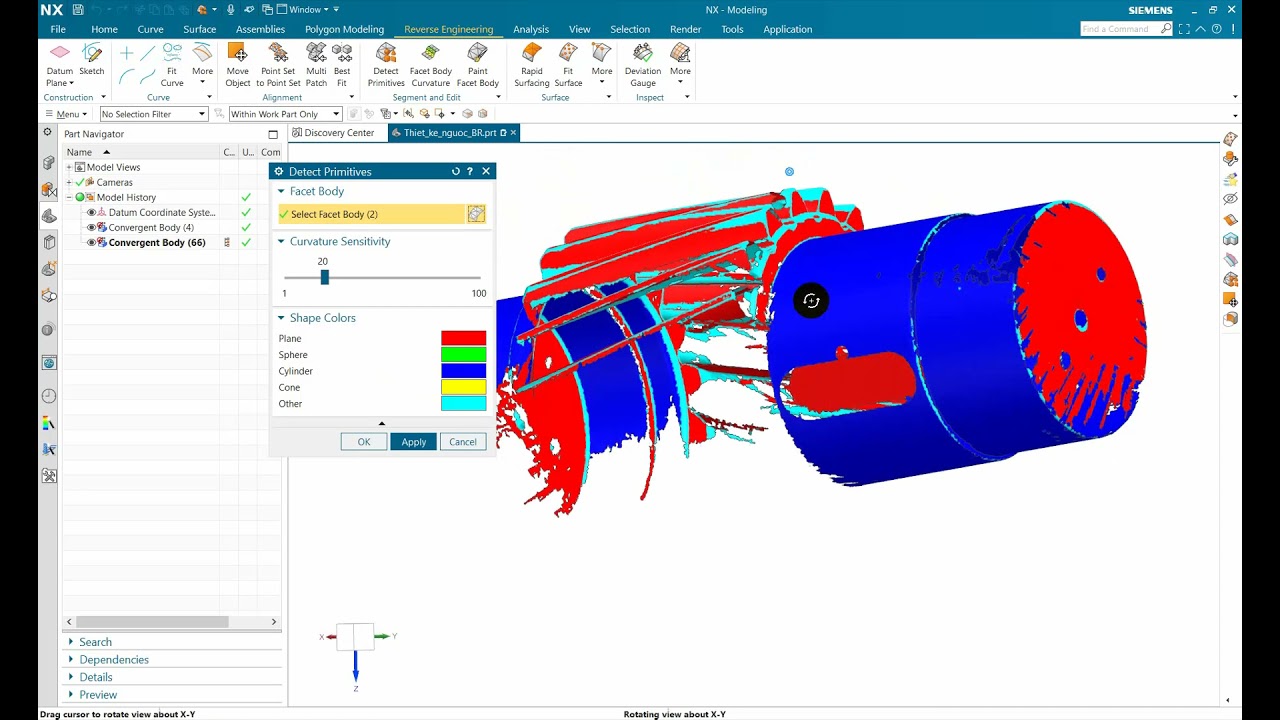Open Detect Primitives dialog help

click(470, 171)
